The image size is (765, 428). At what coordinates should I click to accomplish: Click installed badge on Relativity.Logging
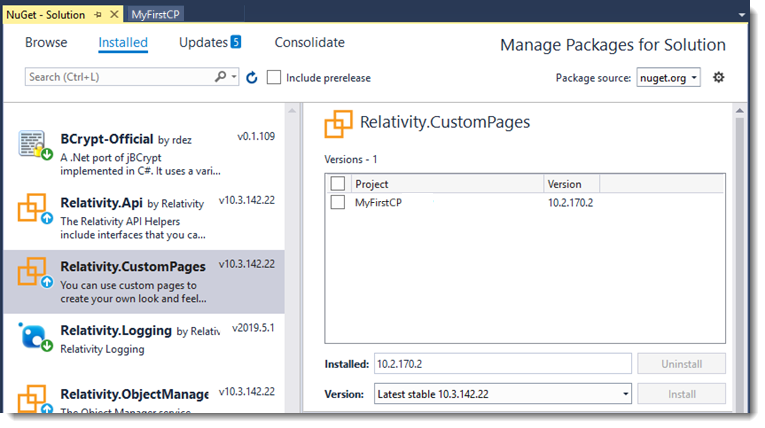47,346
